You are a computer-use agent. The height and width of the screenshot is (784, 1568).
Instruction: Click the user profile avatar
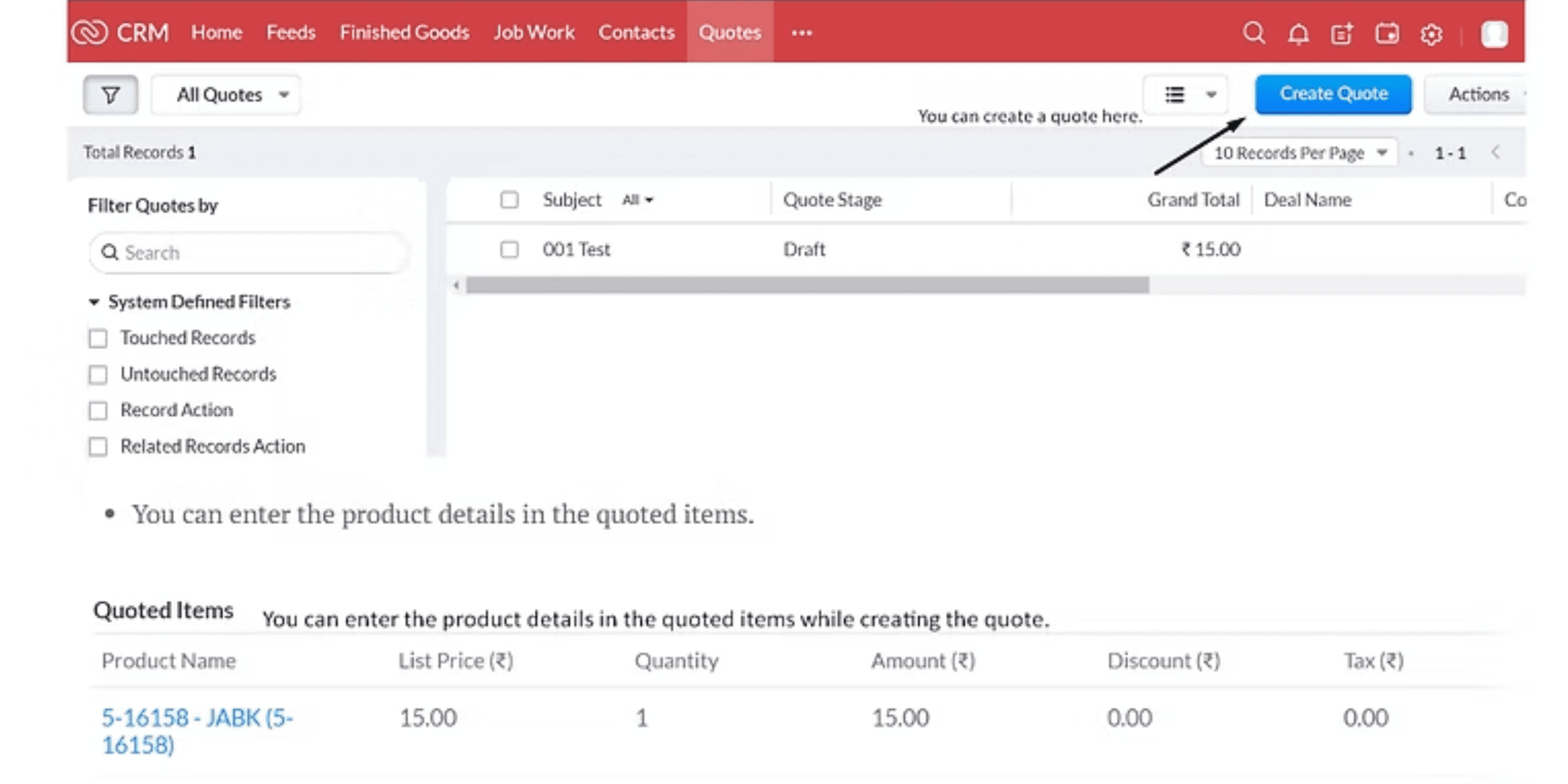[1494, 33]
